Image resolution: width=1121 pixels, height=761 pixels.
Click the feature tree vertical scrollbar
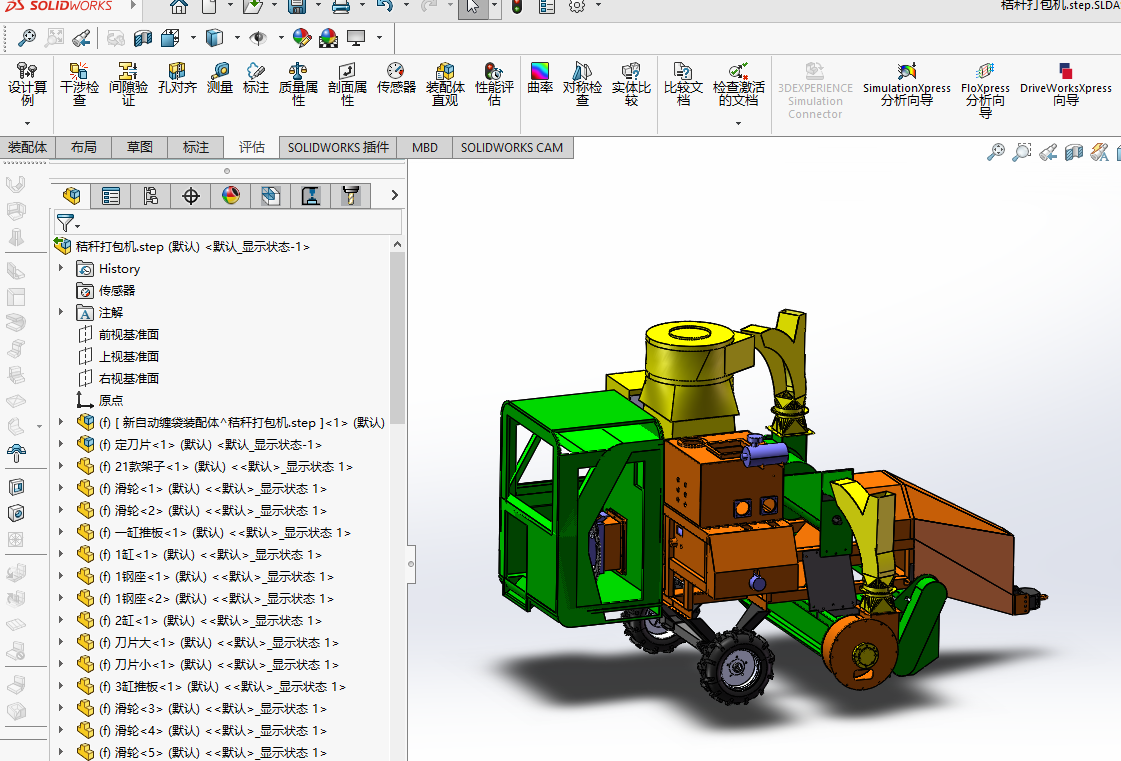[x=397, y=340]
